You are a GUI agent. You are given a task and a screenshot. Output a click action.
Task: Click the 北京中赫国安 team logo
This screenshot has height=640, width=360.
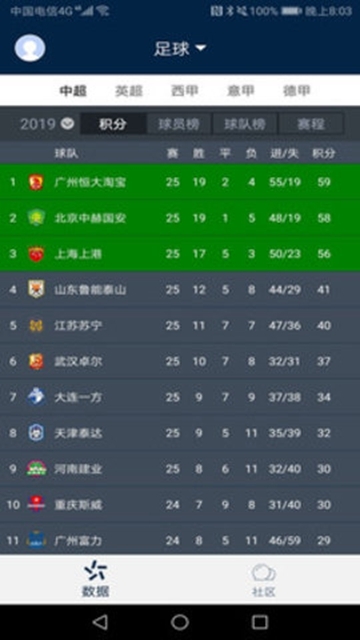[36, 218]
